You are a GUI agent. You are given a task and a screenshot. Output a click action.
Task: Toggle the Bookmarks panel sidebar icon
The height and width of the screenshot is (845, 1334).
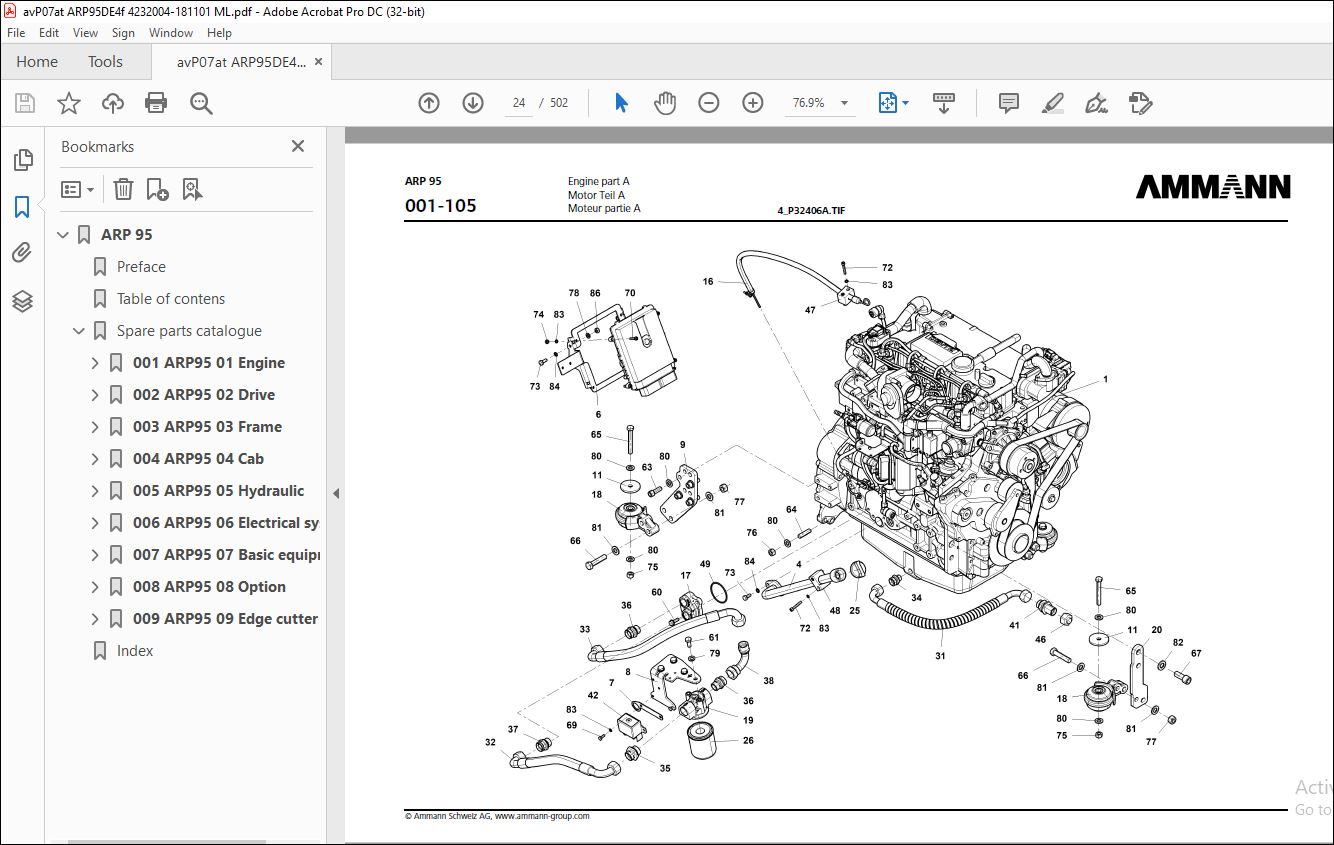[22, 207]
